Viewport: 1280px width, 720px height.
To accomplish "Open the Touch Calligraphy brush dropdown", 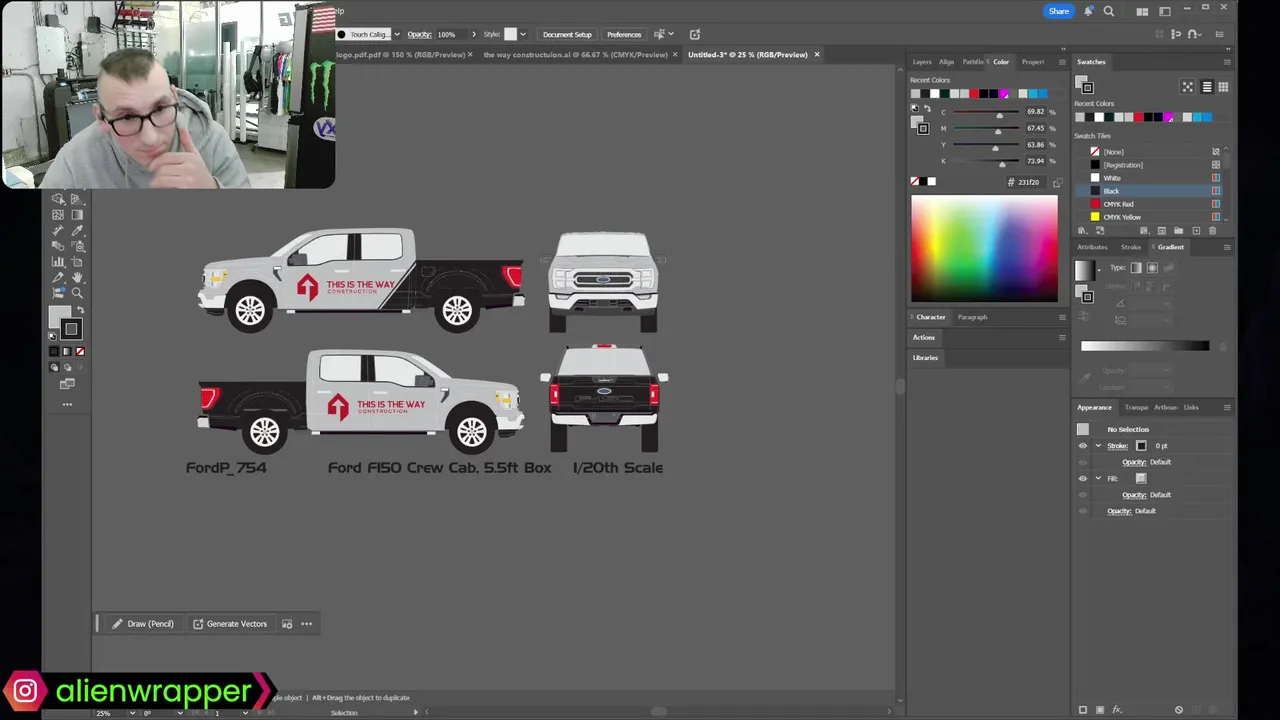I will click(x=397, y=34).
